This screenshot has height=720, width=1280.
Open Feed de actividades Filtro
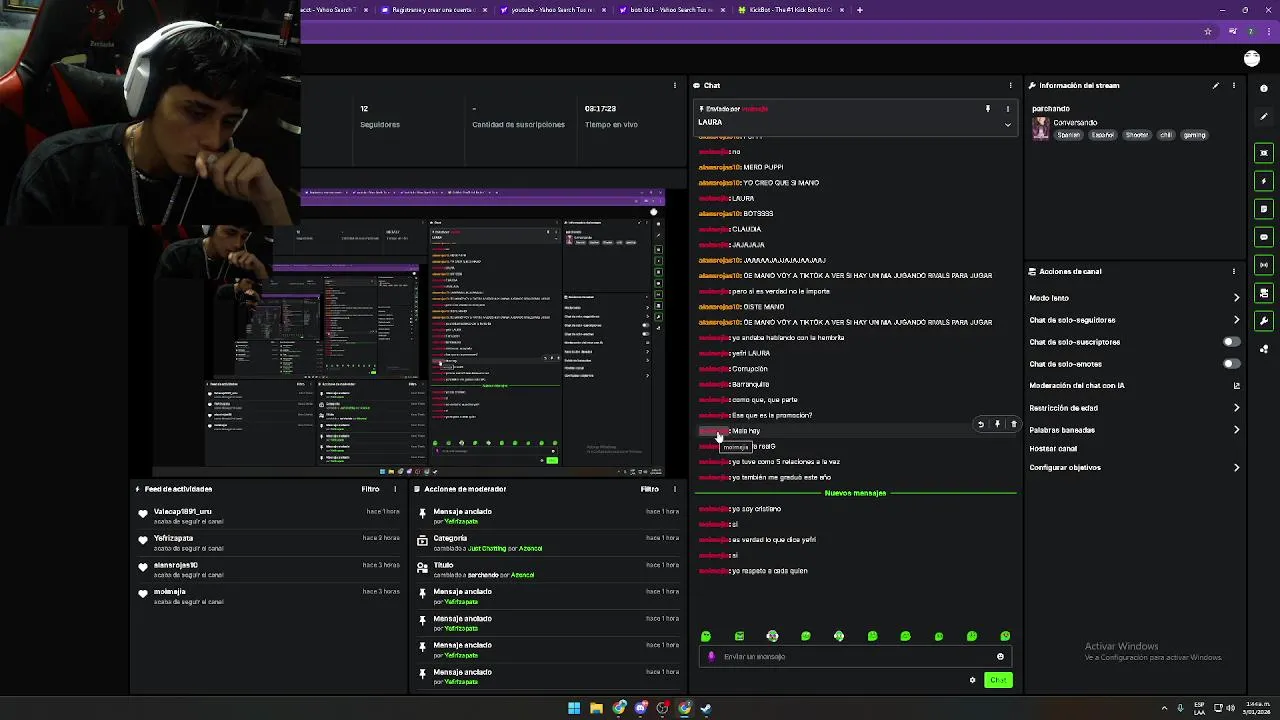[370, 489]
